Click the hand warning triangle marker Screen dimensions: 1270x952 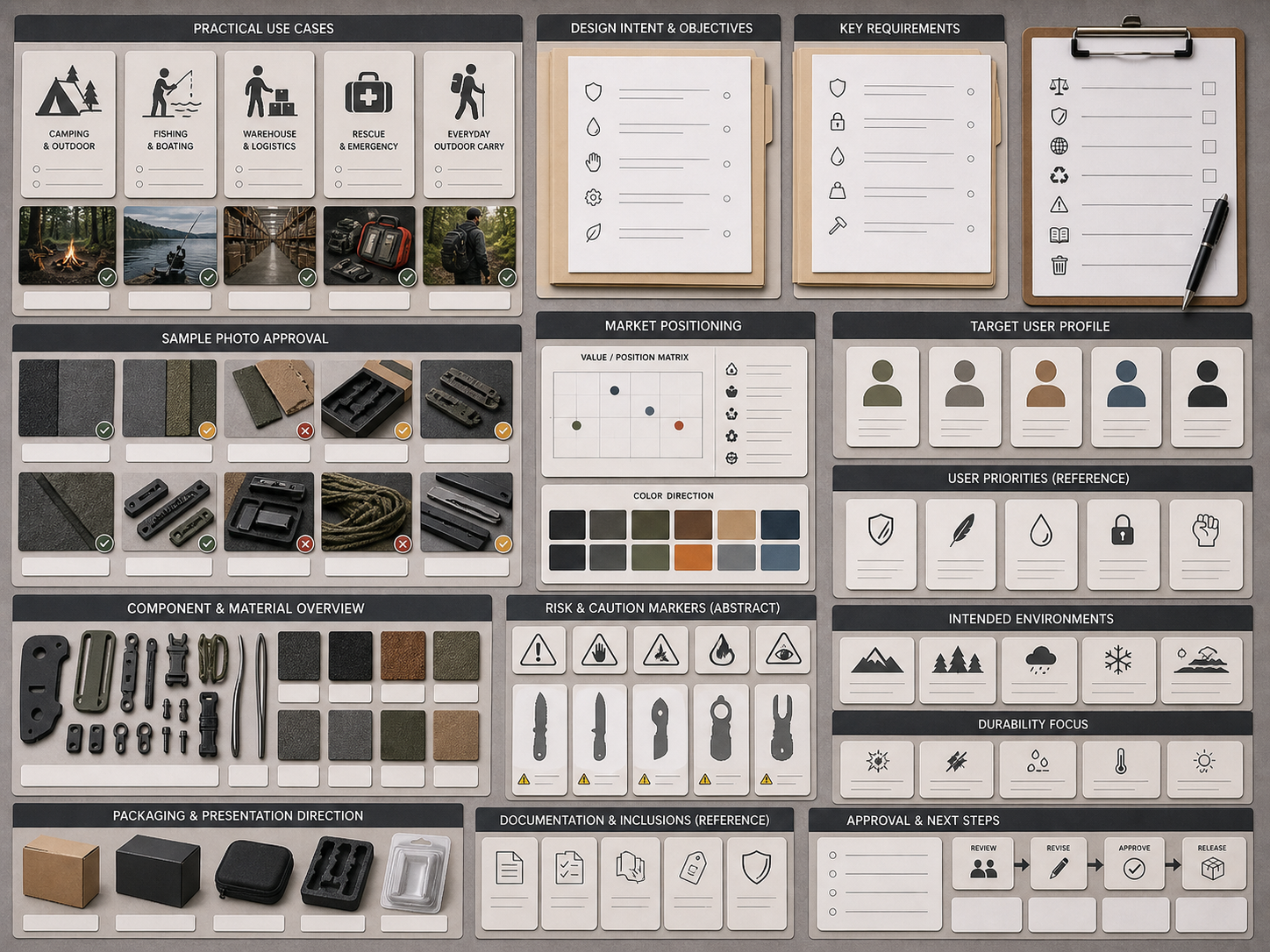(599, 650)
